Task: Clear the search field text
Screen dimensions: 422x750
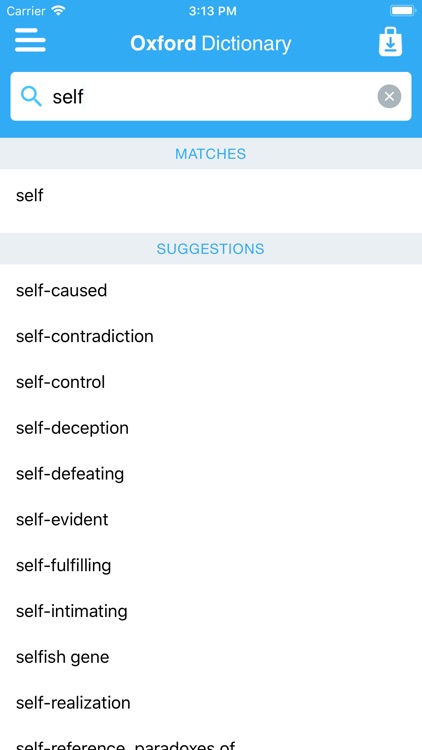Action: click(x=389, y=96)
